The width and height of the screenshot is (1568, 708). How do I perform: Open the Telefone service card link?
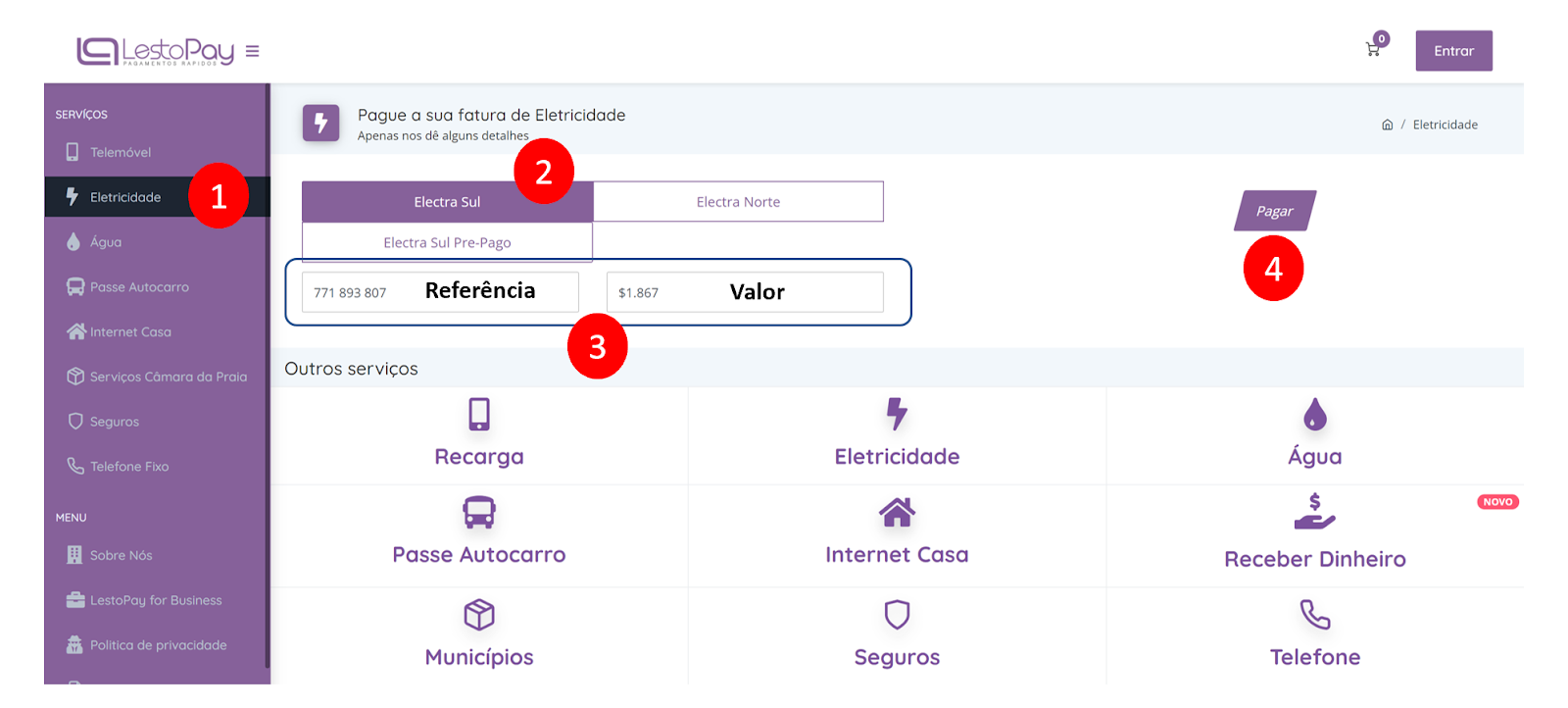pyautogui.click(x=1315, y=657)
